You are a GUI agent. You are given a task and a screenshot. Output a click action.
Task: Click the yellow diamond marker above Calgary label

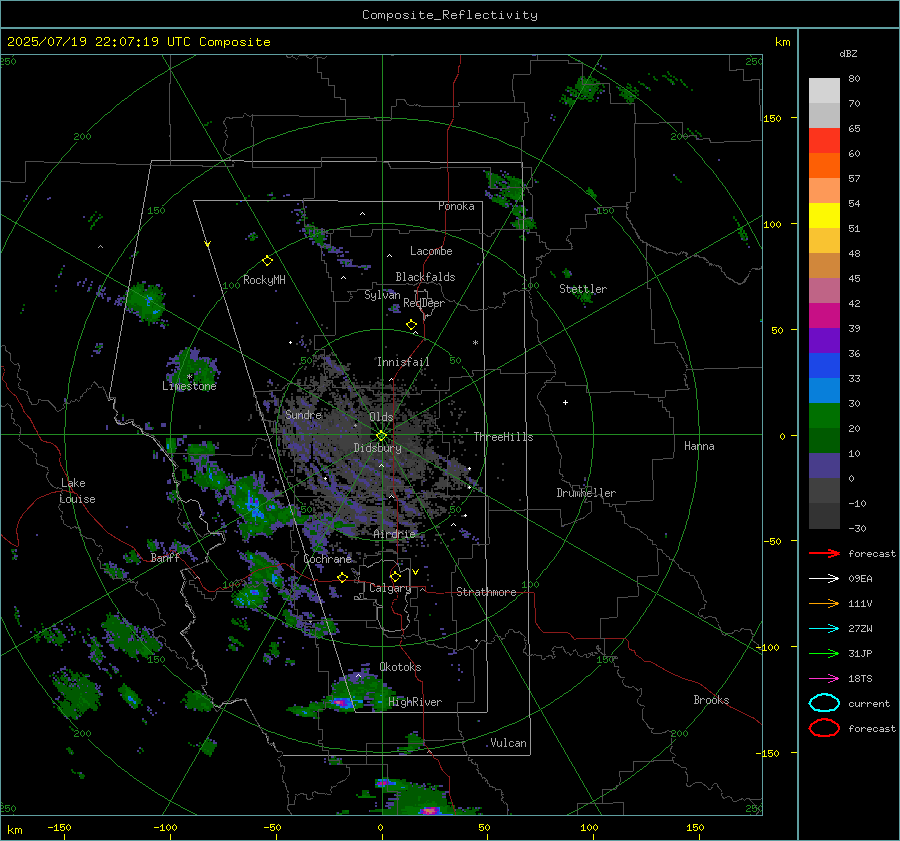pyautogui.click(x=395, y=576)
